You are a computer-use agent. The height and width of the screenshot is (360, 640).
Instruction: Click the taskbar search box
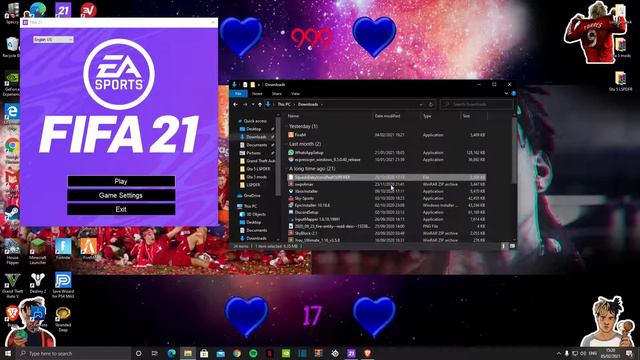coord(74,353)
